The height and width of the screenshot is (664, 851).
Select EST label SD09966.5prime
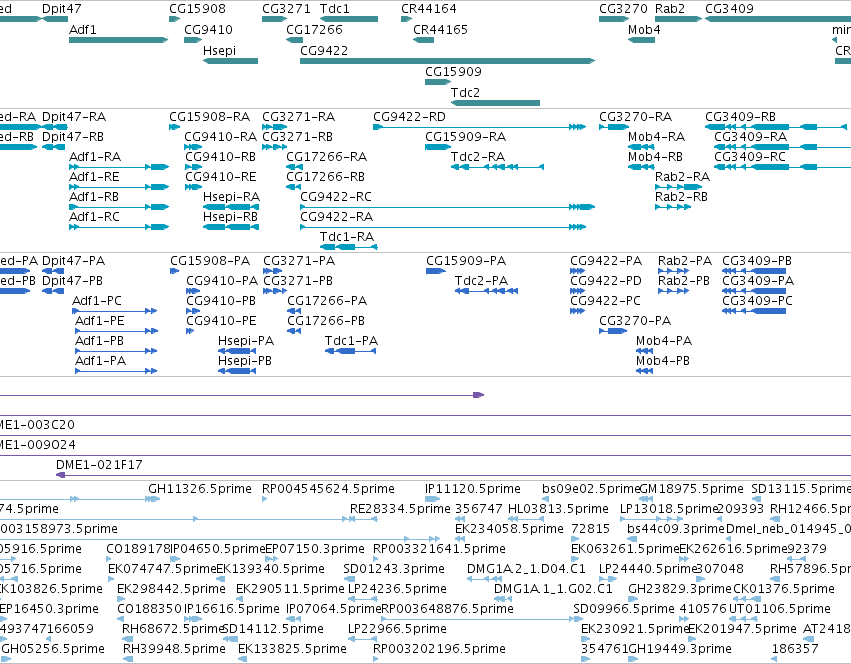(624, 609)
